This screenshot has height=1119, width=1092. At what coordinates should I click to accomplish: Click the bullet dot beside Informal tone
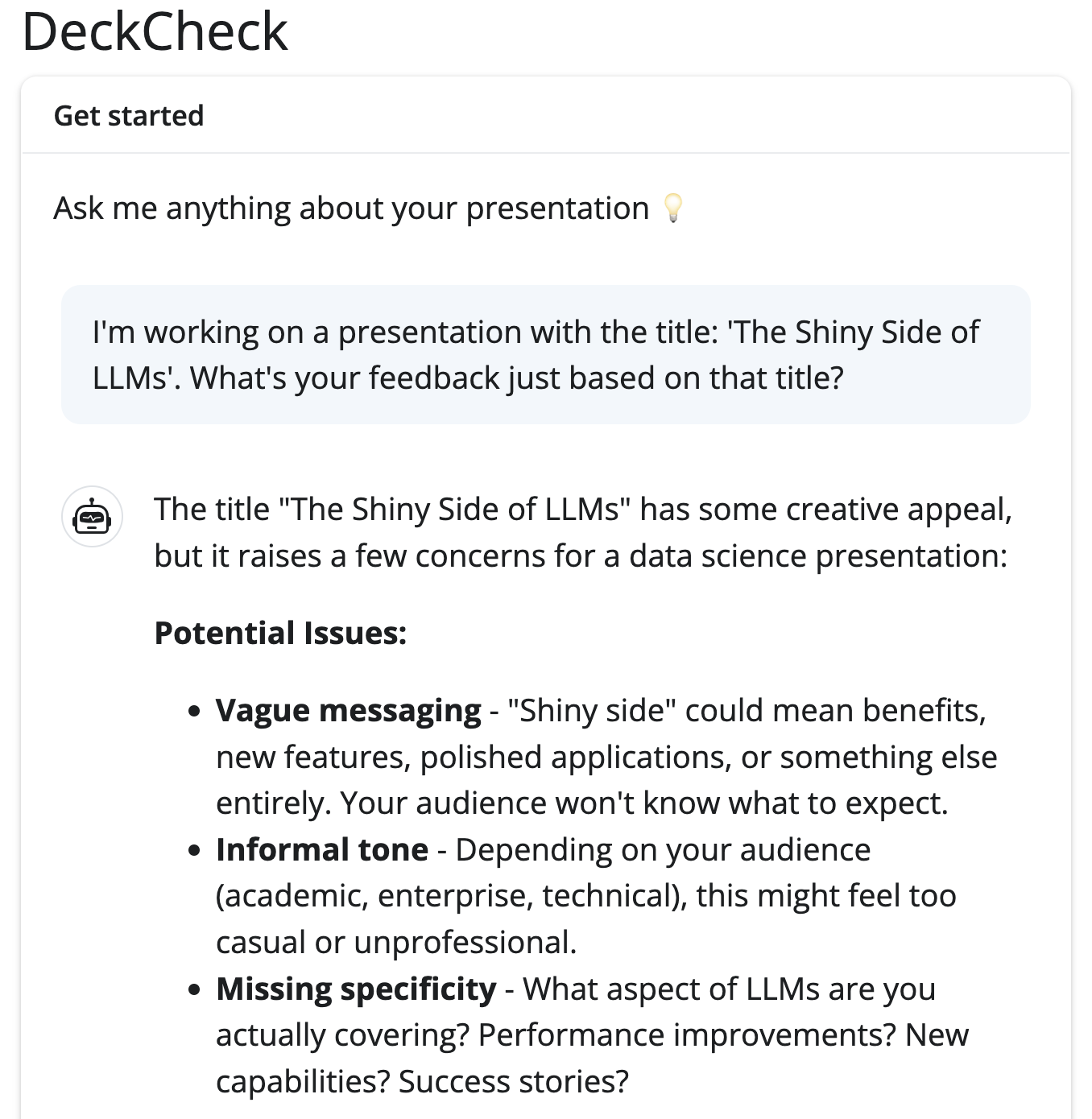193,851
